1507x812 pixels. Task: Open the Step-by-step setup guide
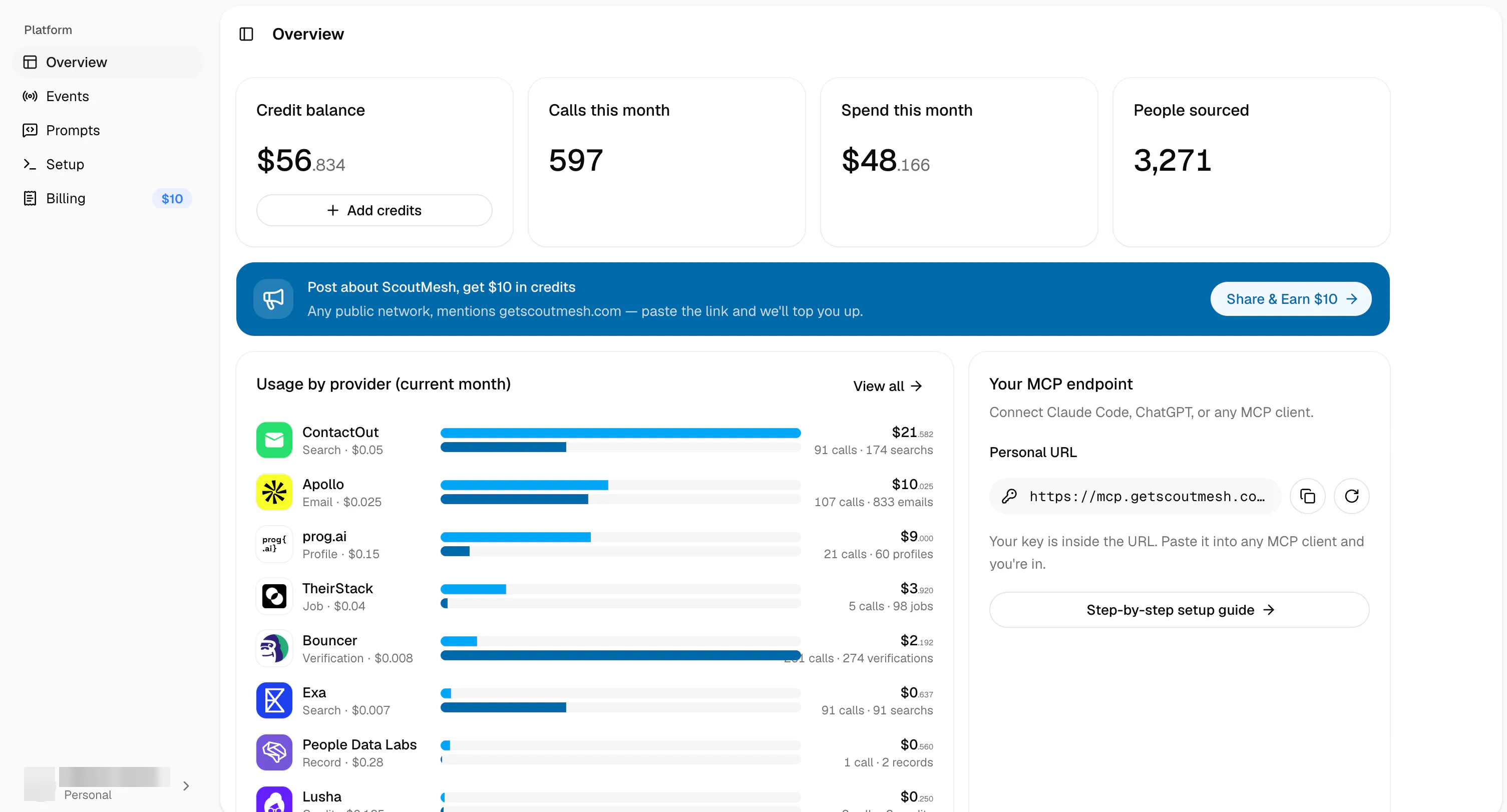pos(1179,610)
